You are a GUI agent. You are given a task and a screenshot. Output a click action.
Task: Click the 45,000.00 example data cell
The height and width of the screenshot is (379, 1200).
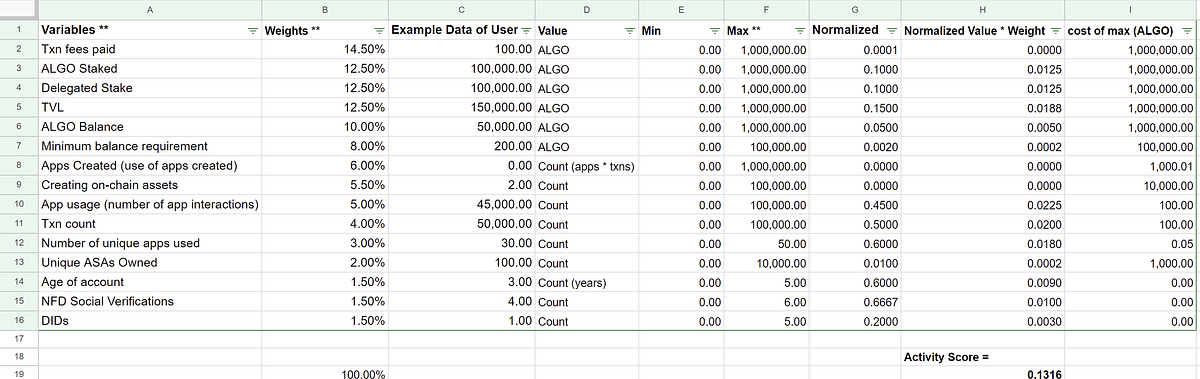(461, 205)
